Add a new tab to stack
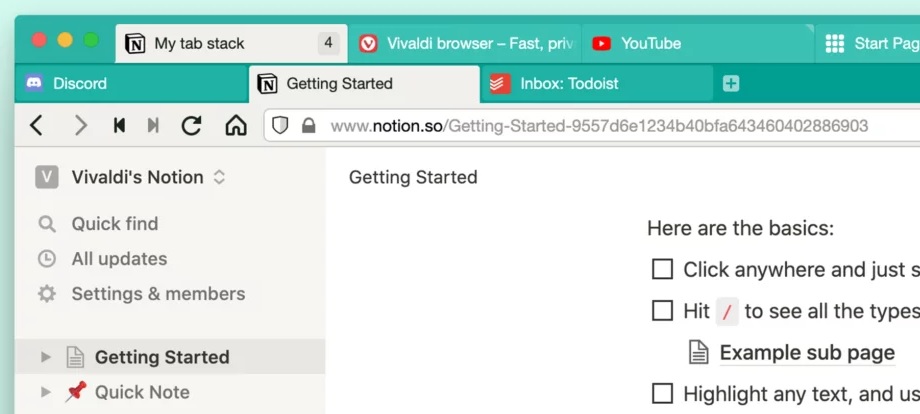920x414 pixels. 731,84
